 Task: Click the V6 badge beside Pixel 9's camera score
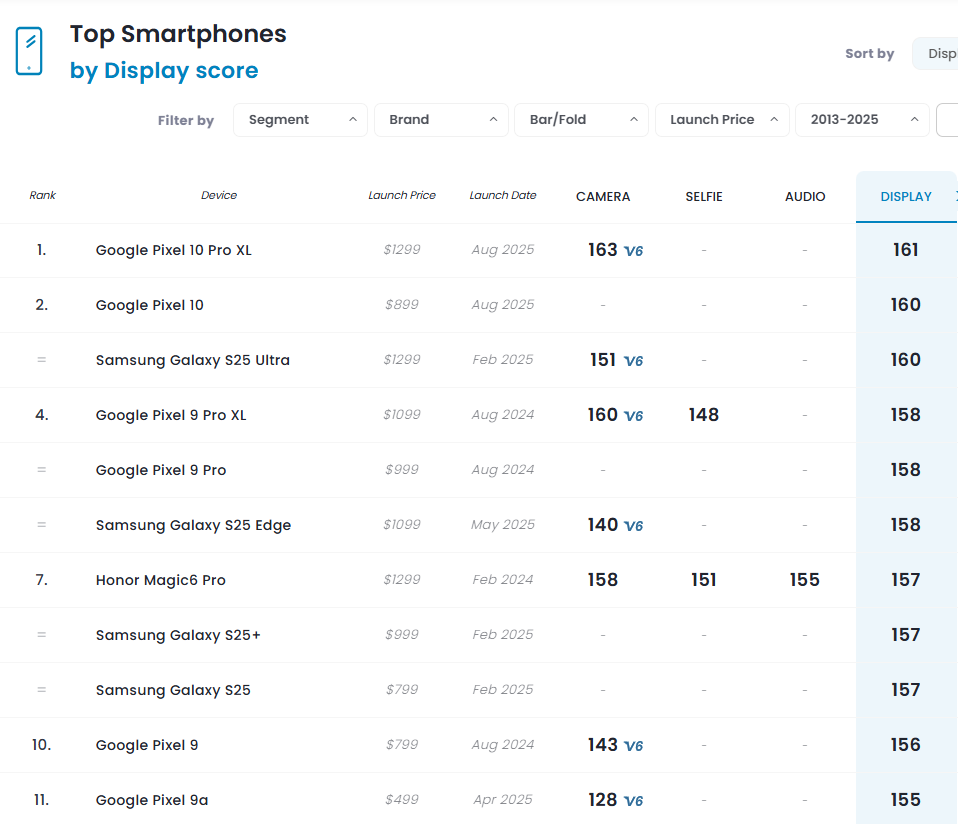coord(632,745)
